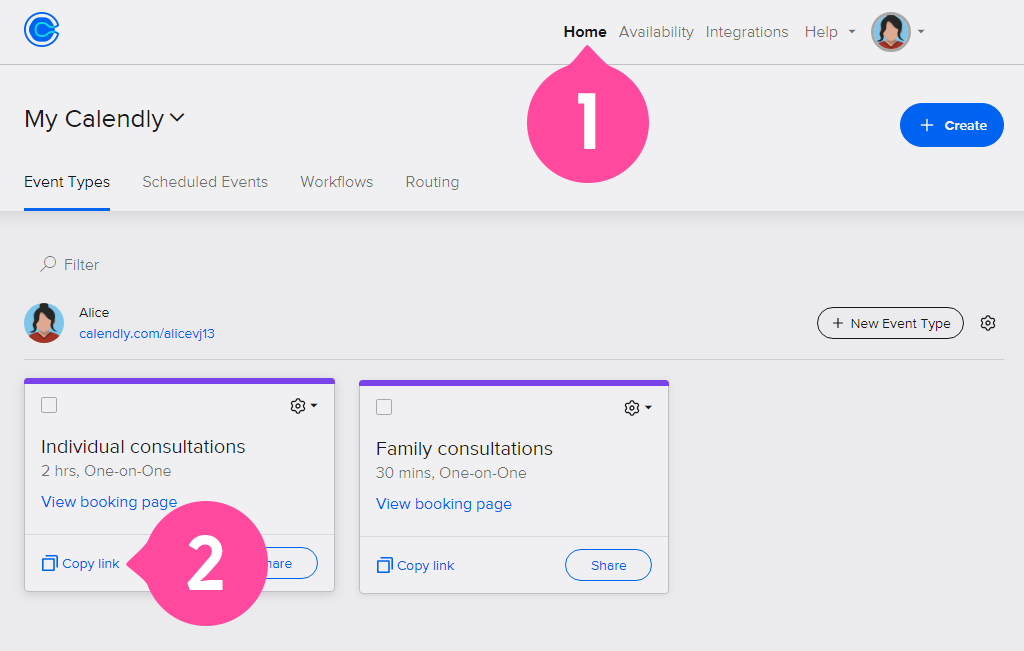Open the account avatar in top navigation
Screen dimensions: 1024x651
tap(891, 32)
